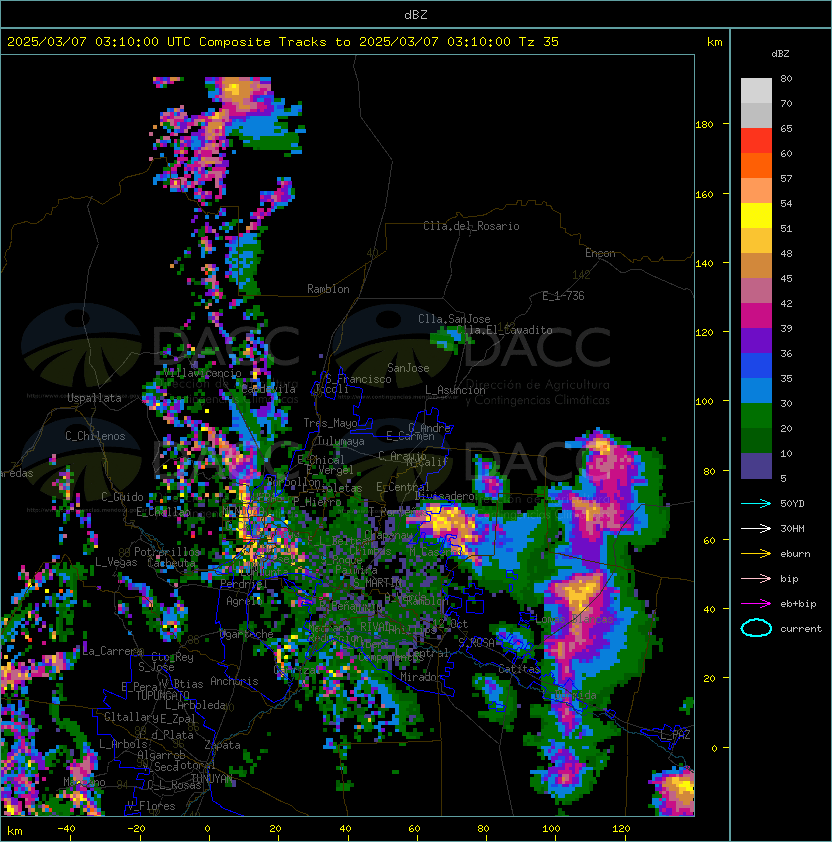
Task: Click the 'E_1-736' map label
Action: (563, 296)
